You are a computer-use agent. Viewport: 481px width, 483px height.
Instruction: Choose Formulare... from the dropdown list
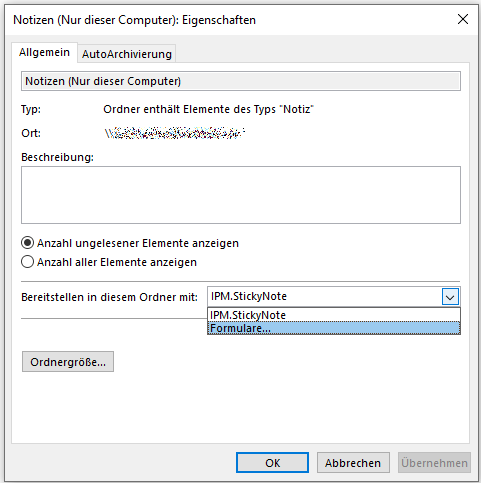[x=334, y=328]
